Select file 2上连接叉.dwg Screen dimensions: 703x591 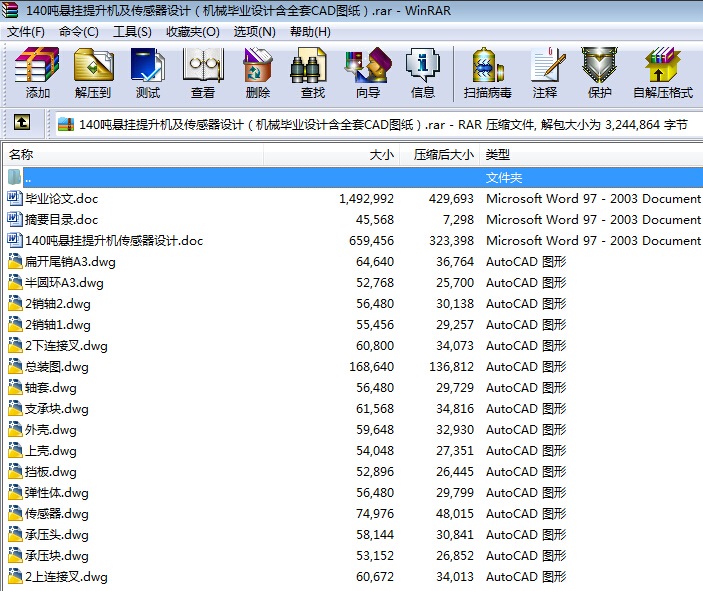66,577
